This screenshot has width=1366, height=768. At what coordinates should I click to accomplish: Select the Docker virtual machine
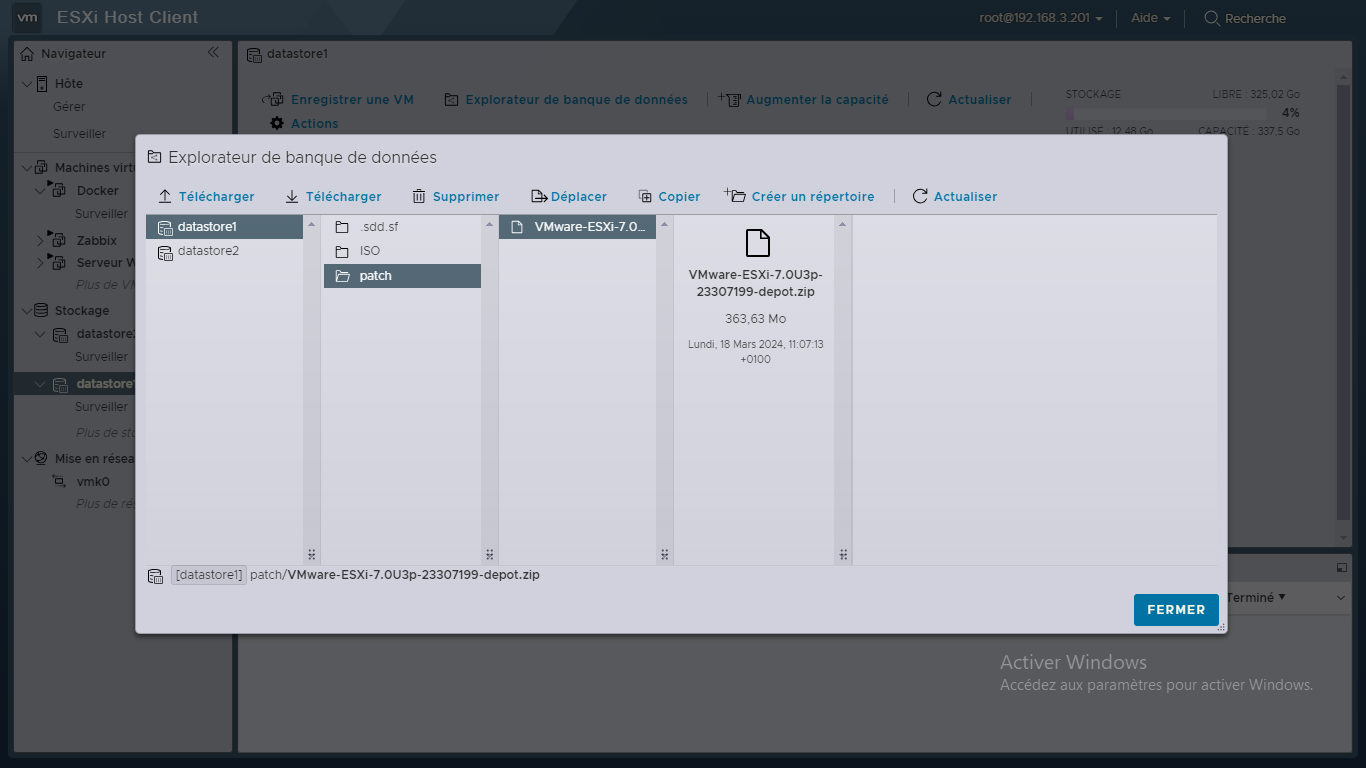coord(97,191)
